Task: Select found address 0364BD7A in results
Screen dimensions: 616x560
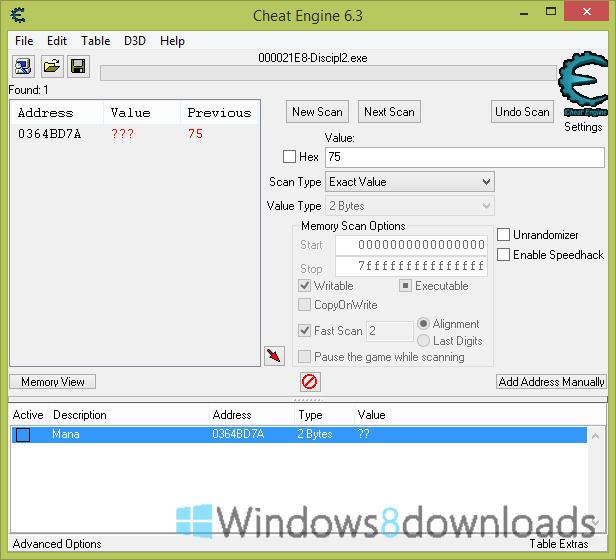Action: pos(50,134)
